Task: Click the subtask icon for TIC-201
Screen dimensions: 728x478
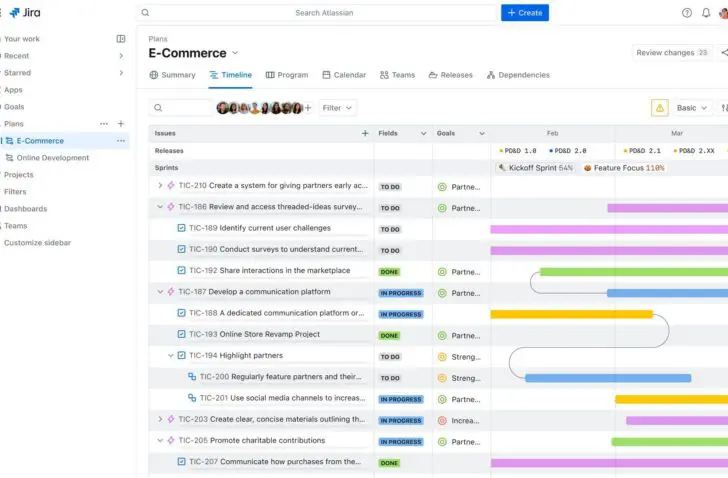Action: click(x=192, y=398)
